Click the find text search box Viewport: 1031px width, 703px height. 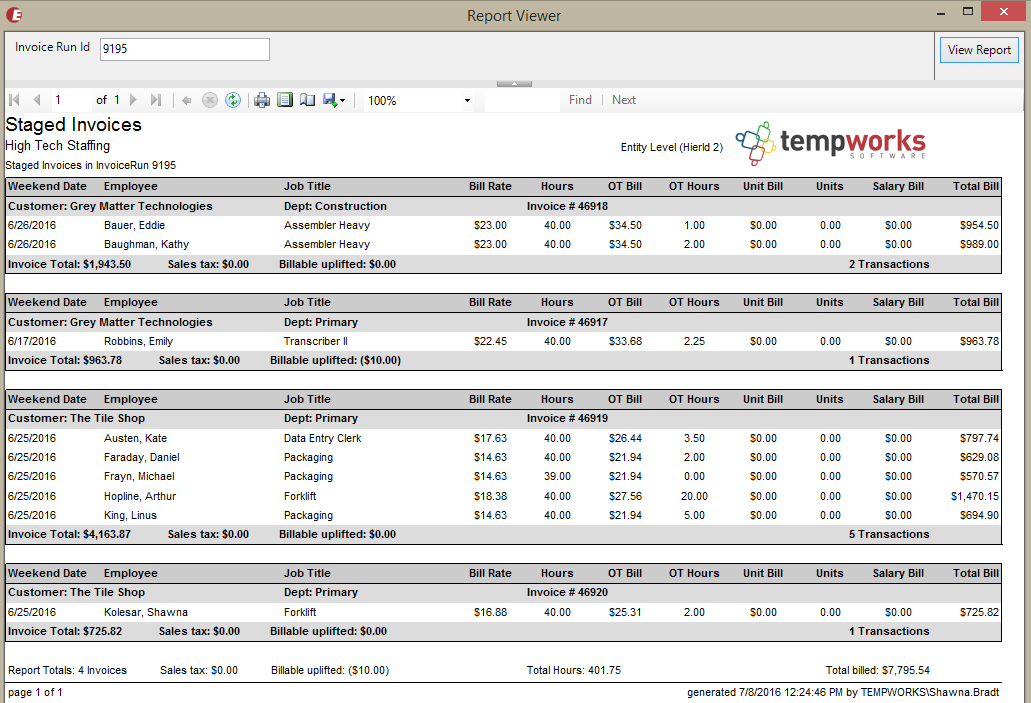coord(522,100)
